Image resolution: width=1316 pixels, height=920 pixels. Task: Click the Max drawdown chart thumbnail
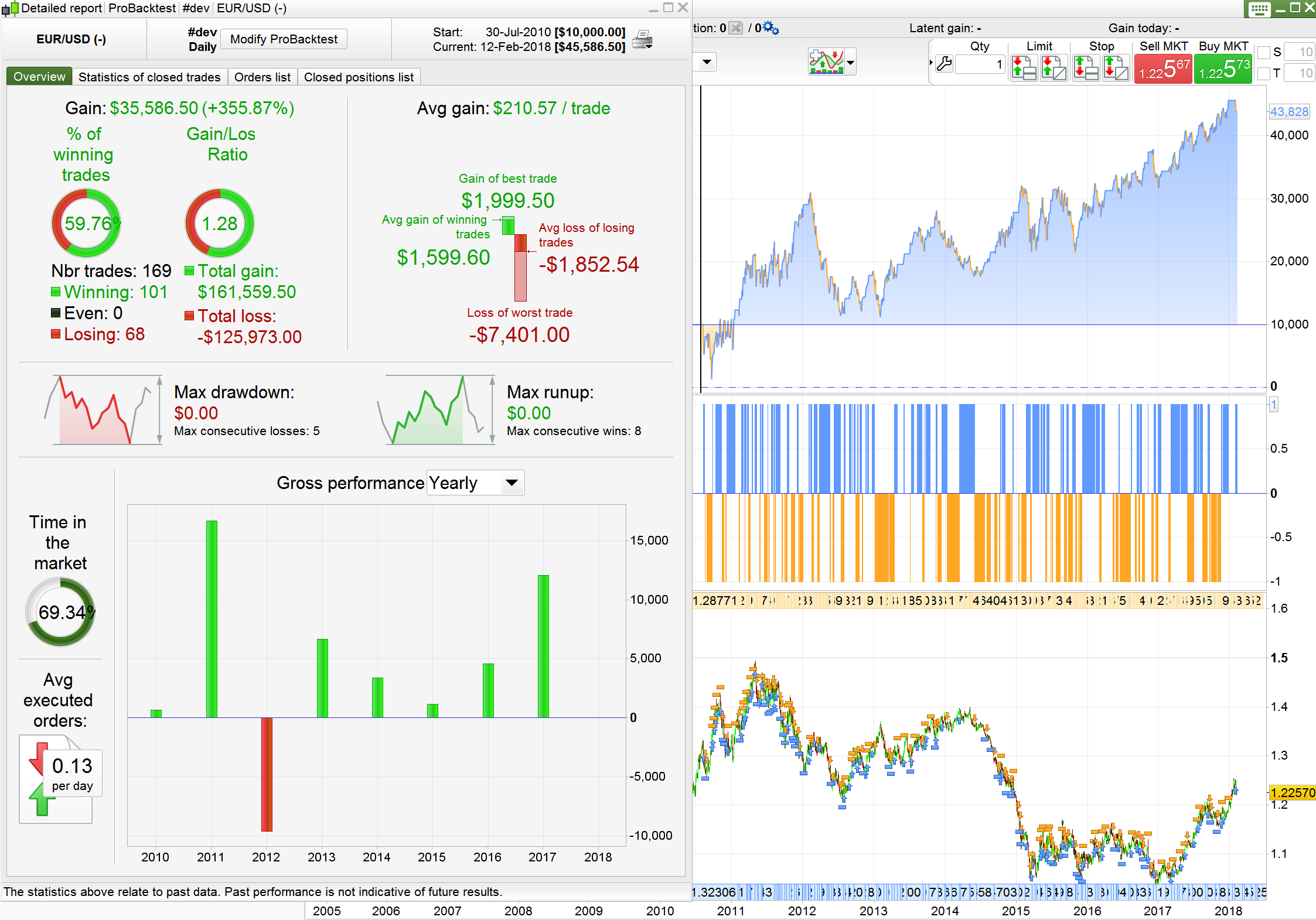[x=103, y=410]
